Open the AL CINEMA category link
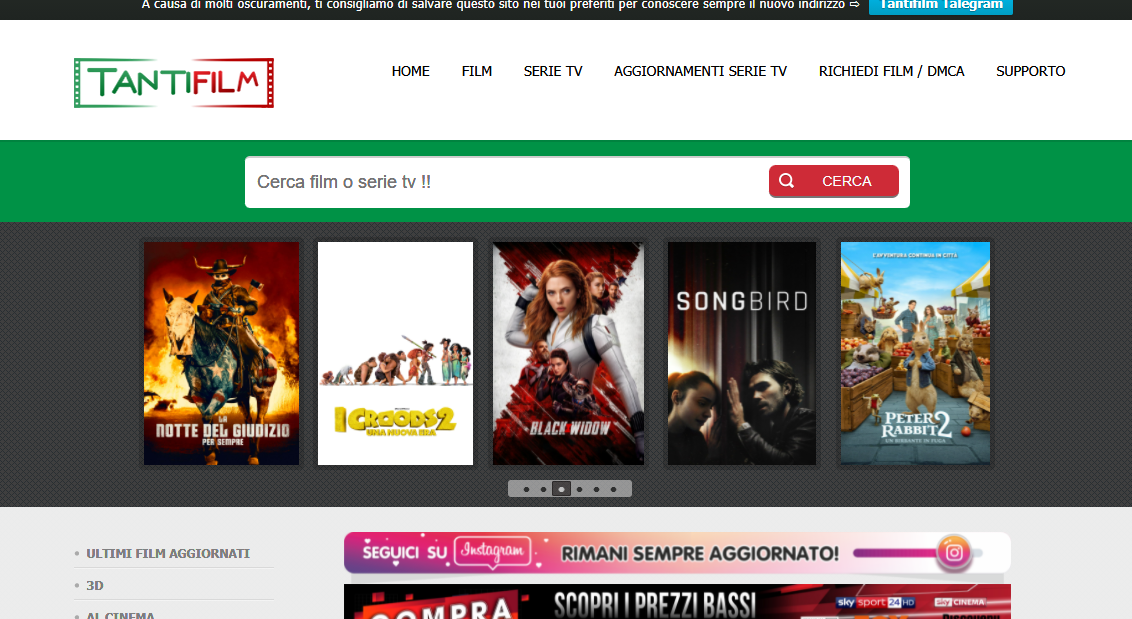This screenshot has width=1132, height=619. click(121, 615)
